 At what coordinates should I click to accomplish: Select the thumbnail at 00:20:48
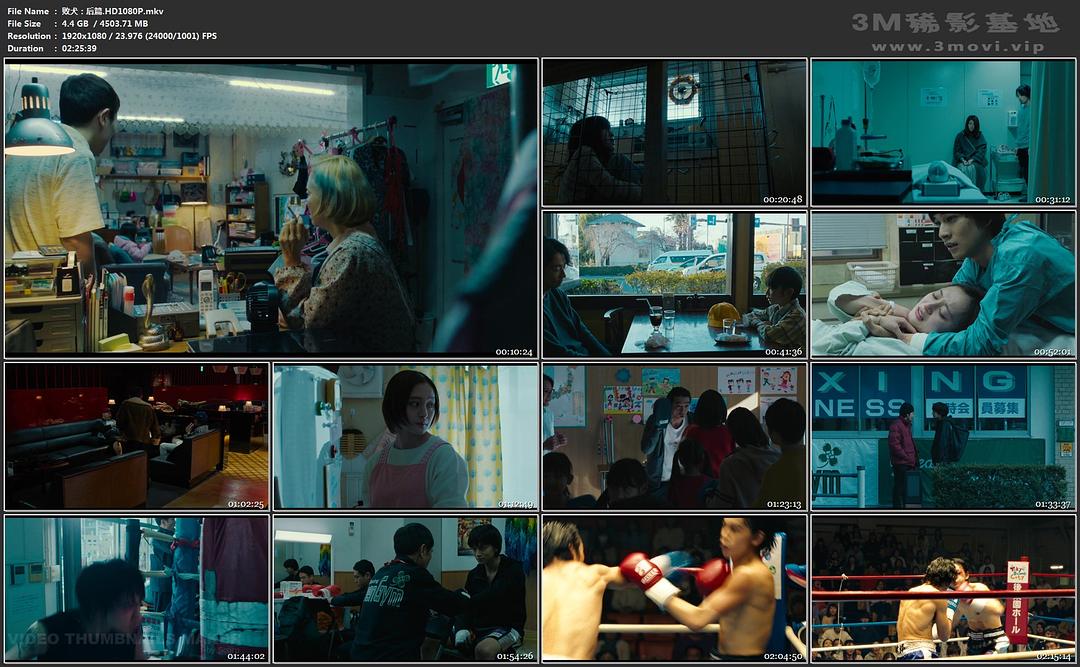674,132
